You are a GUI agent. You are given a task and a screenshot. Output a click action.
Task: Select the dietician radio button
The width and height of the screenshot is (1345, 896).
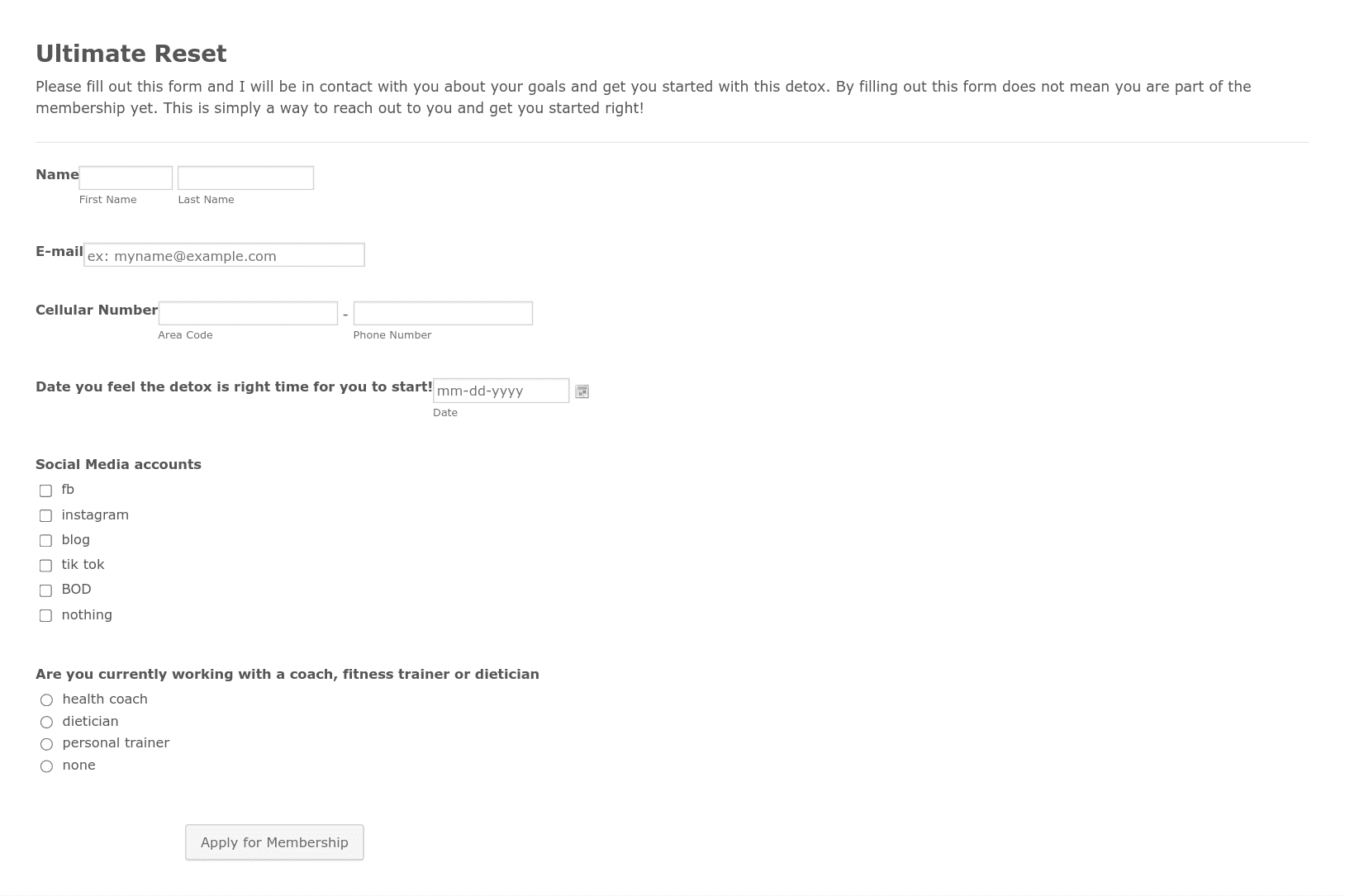(x=46, y=722)
